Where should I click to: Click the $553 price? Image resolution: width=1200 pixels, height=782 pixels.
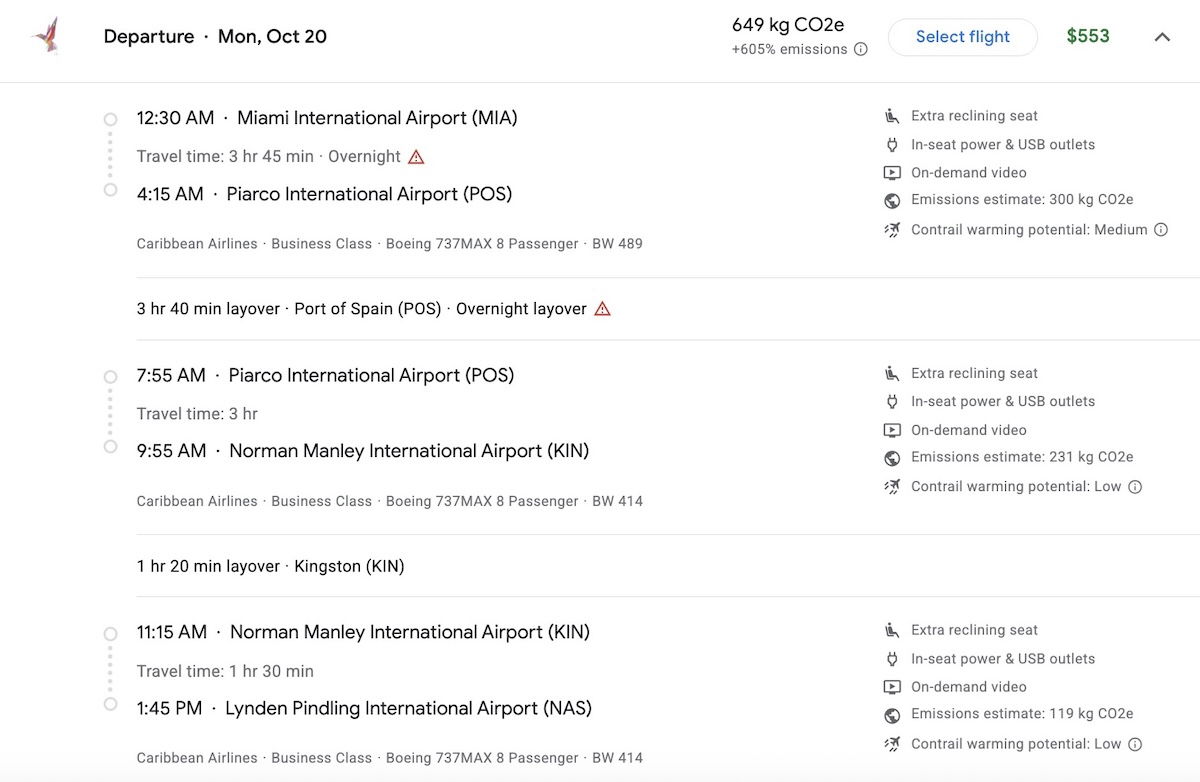coord(1087,37)
